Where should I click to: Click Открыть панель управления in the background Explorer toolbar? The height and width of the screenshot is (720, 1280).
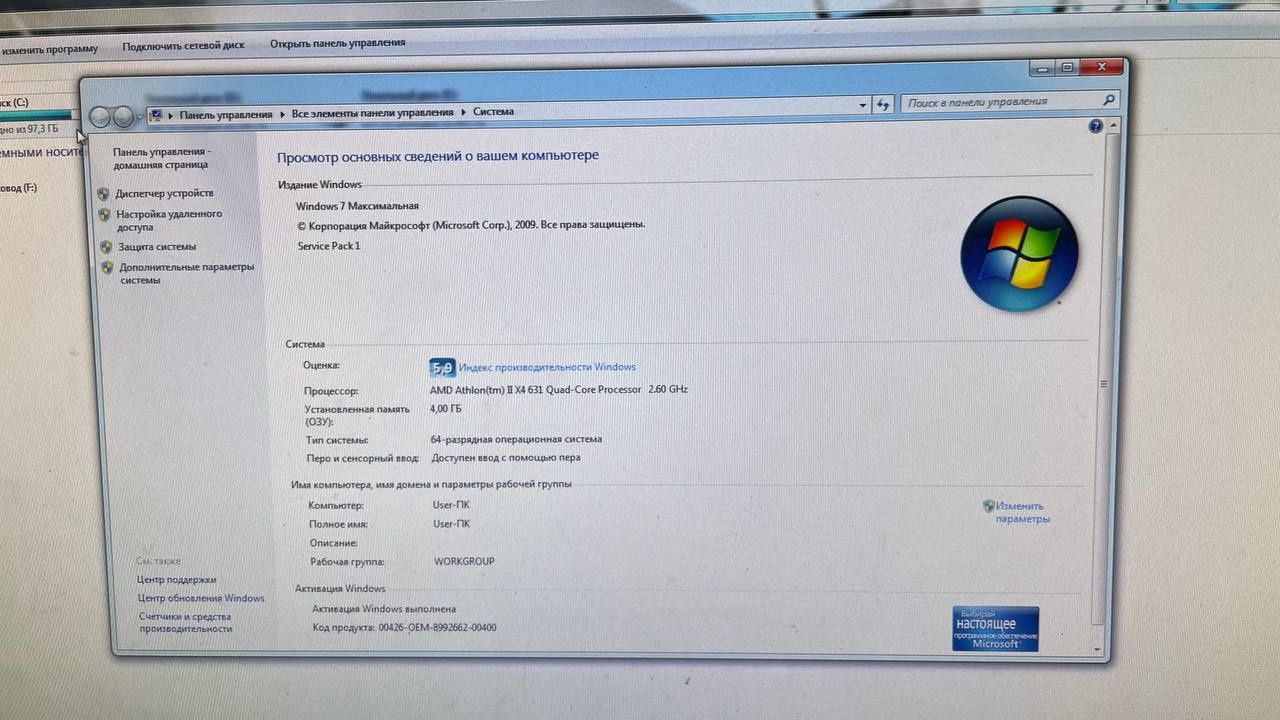coord(338,43)
